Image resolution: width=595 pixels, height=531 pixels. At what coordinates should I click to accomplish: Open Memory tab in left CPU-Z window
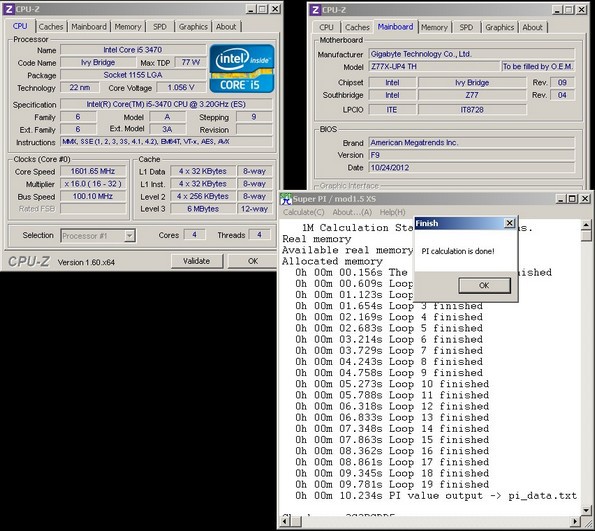click(128, 27)
